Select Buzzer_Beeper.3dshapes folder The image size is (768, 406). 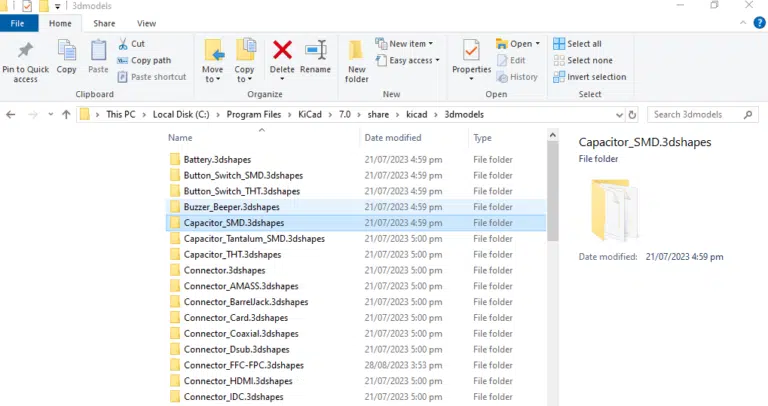click(356, 207)
